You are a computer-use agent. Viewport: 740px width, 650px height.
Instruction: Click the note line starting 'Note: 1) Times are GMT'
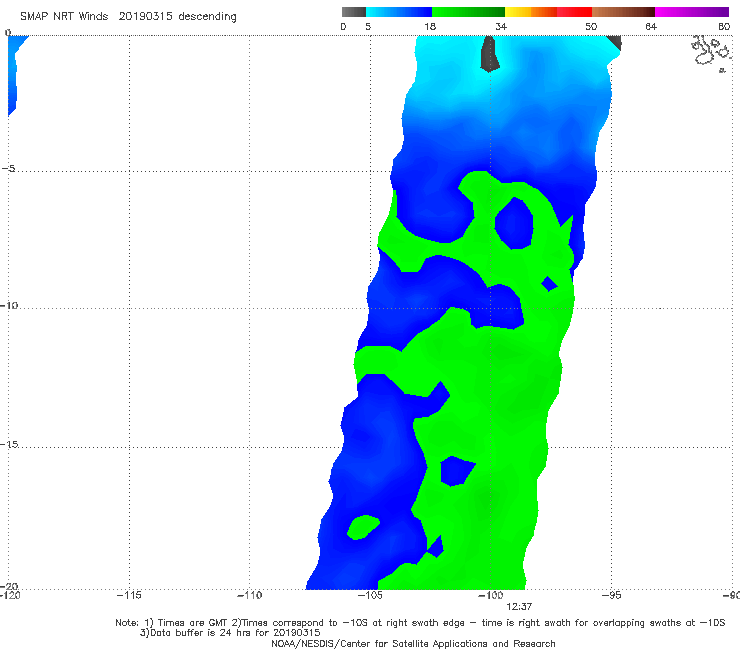(x=420, y=623)
